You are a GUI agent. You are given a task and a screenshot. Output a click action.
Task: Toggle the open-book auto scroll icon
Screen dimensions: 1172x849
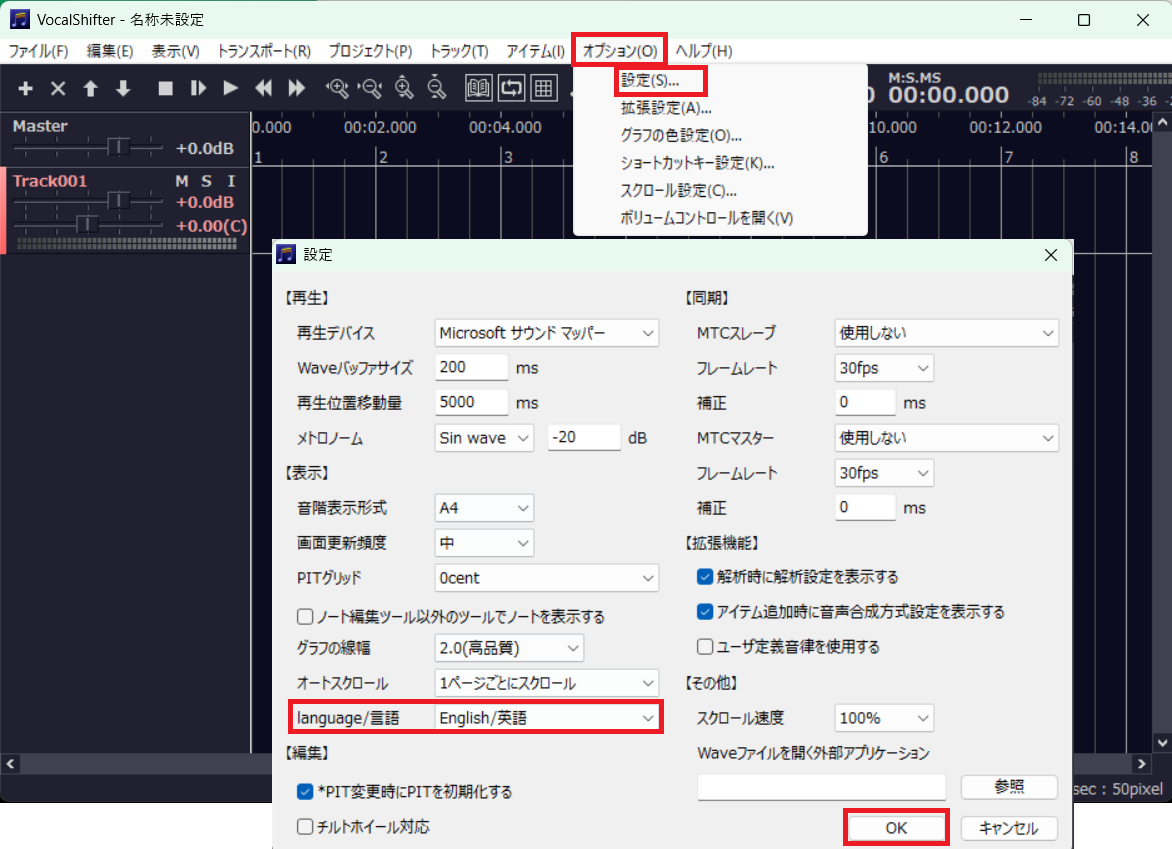478,88
